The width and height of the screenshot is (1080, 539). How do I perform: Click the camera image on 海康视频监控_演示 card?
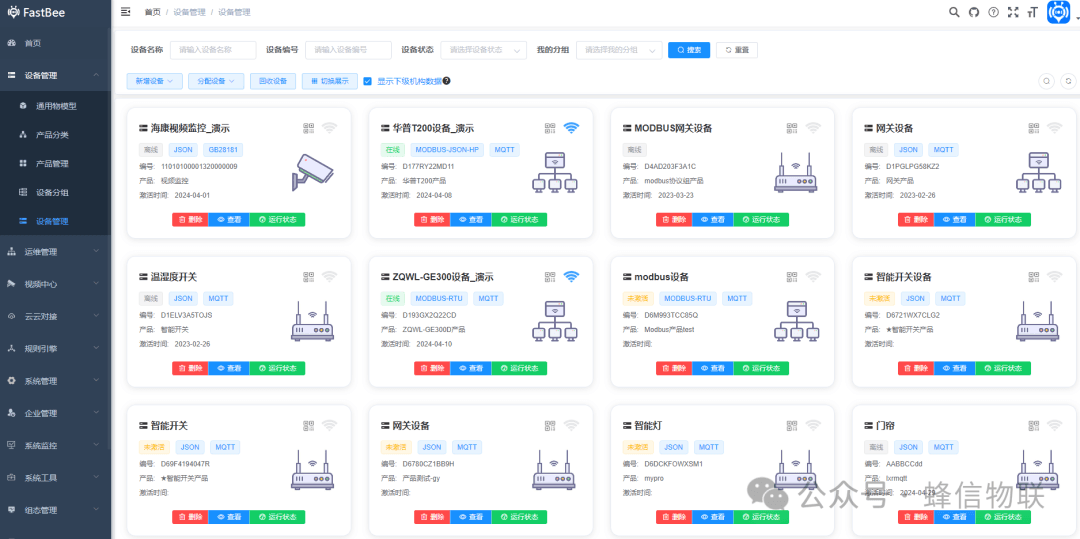tap(312, 171)
